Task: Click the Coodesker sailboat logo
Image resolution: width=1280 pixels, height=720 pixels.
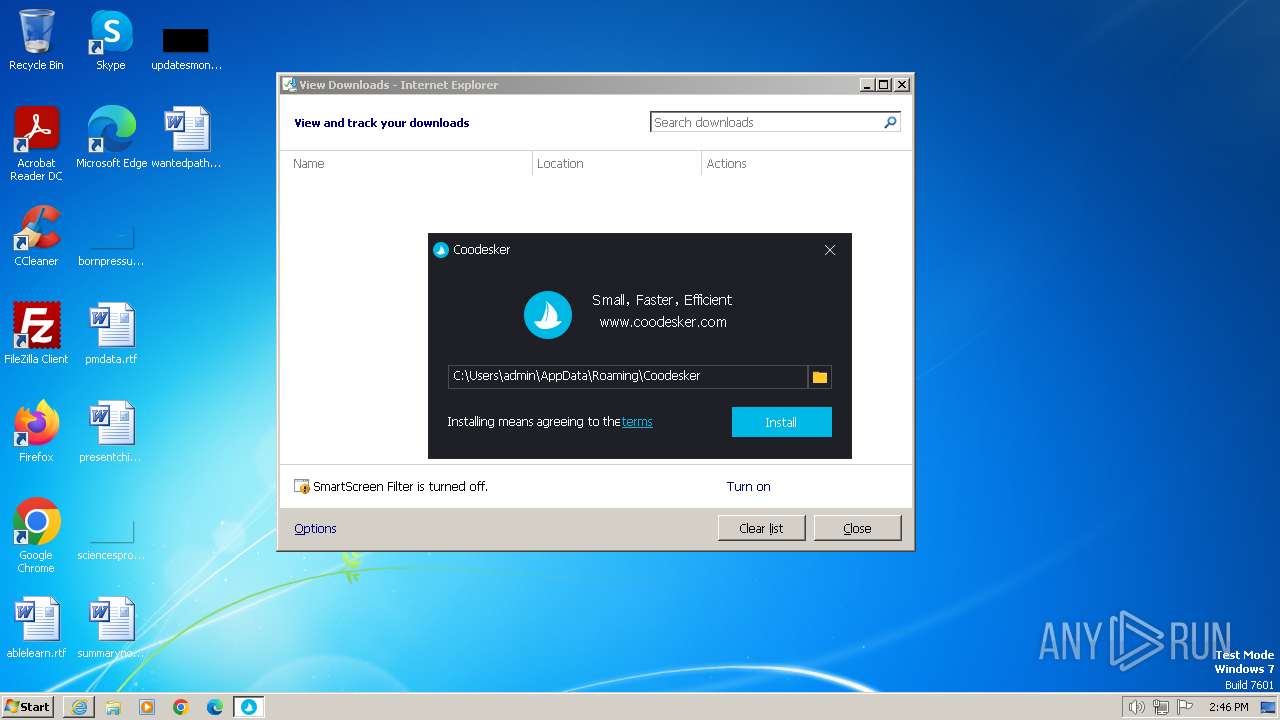Action: pyautogui.click(x=548, y=315)
